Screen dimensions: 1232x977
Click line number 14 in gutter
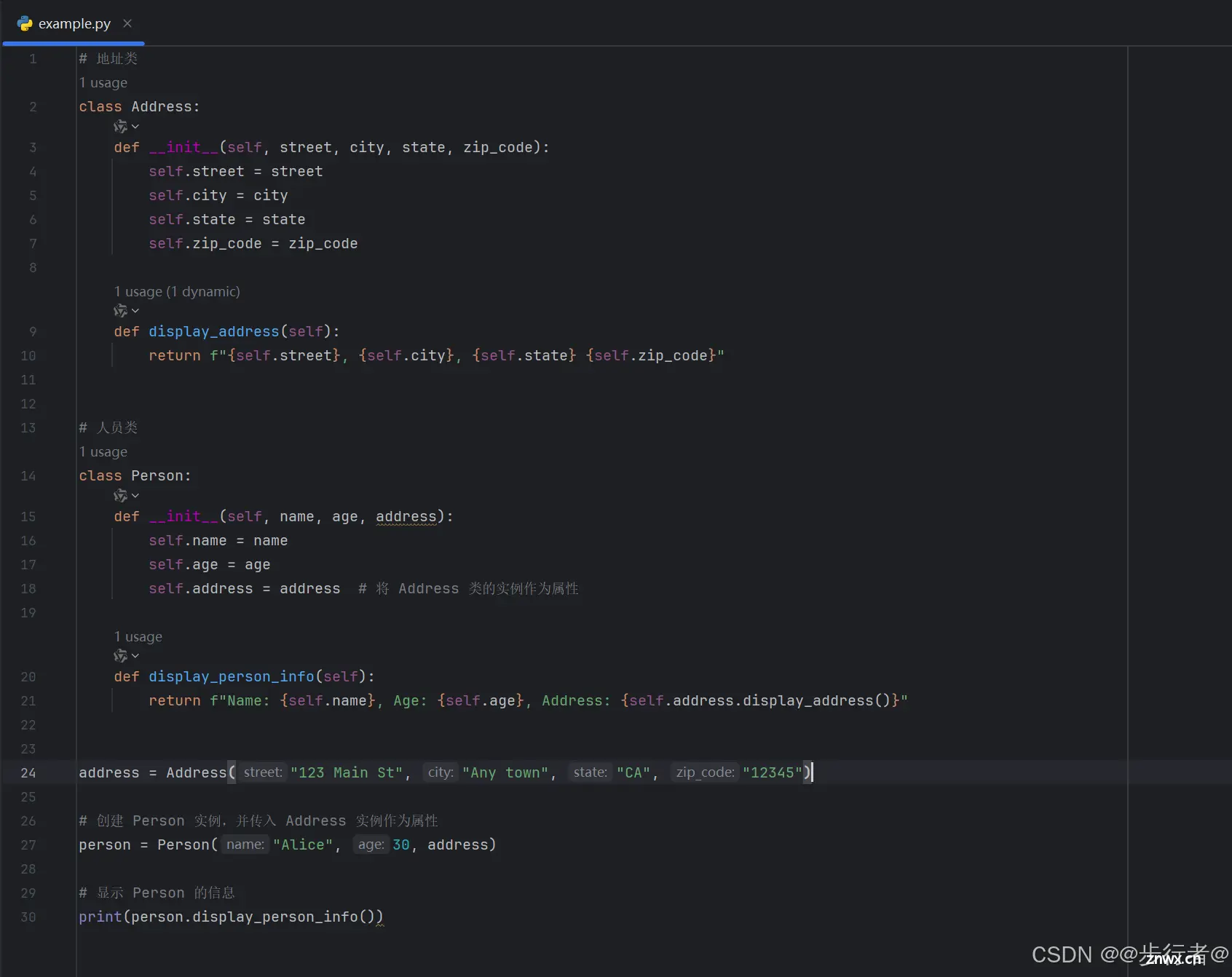point(28,476)
